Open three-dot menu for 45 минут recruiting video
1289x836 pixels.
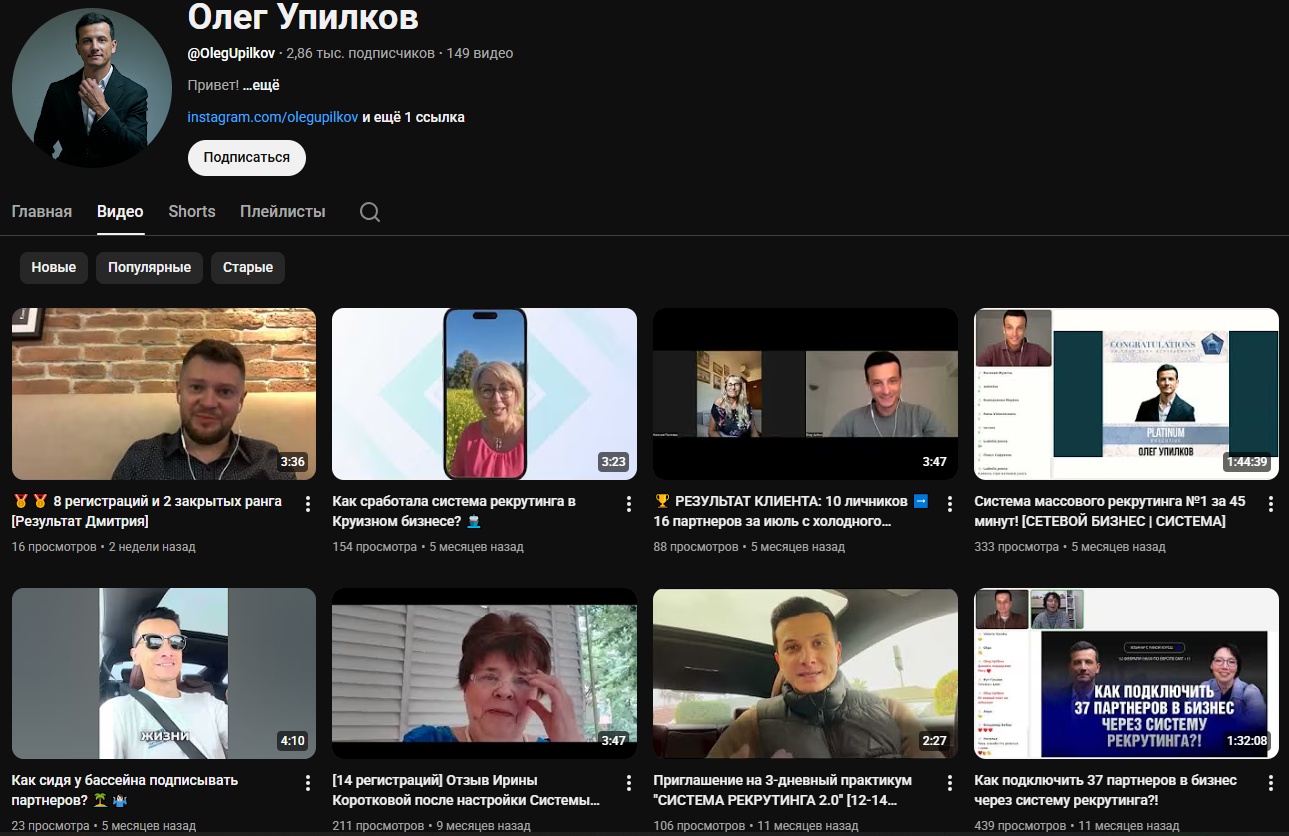[x=1271, y=503]
